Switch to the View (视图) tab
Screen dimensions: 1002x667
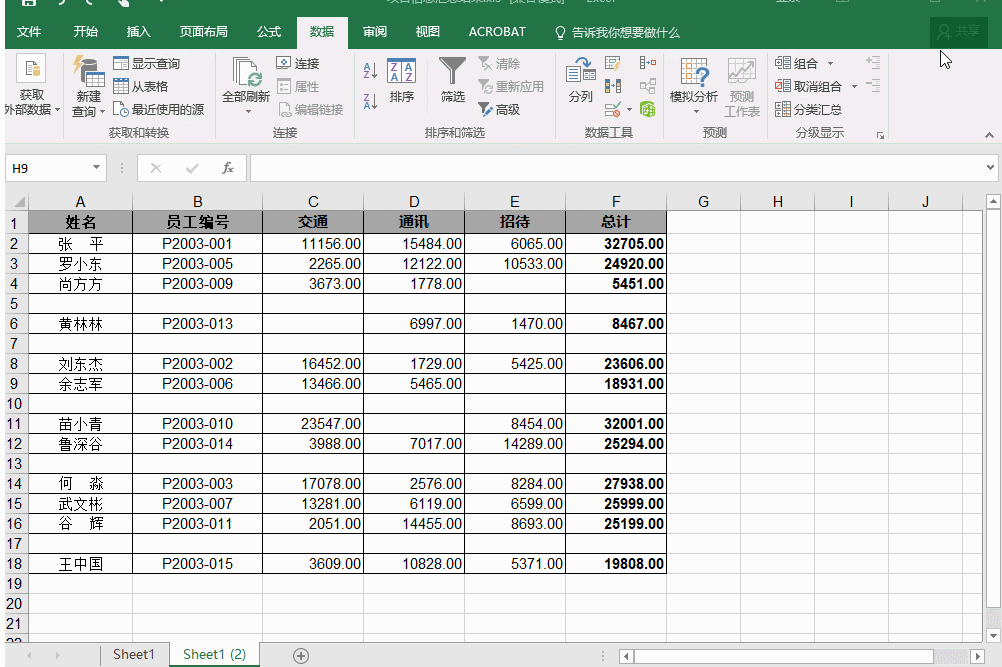pyautogui.click(x=428, y=32)
